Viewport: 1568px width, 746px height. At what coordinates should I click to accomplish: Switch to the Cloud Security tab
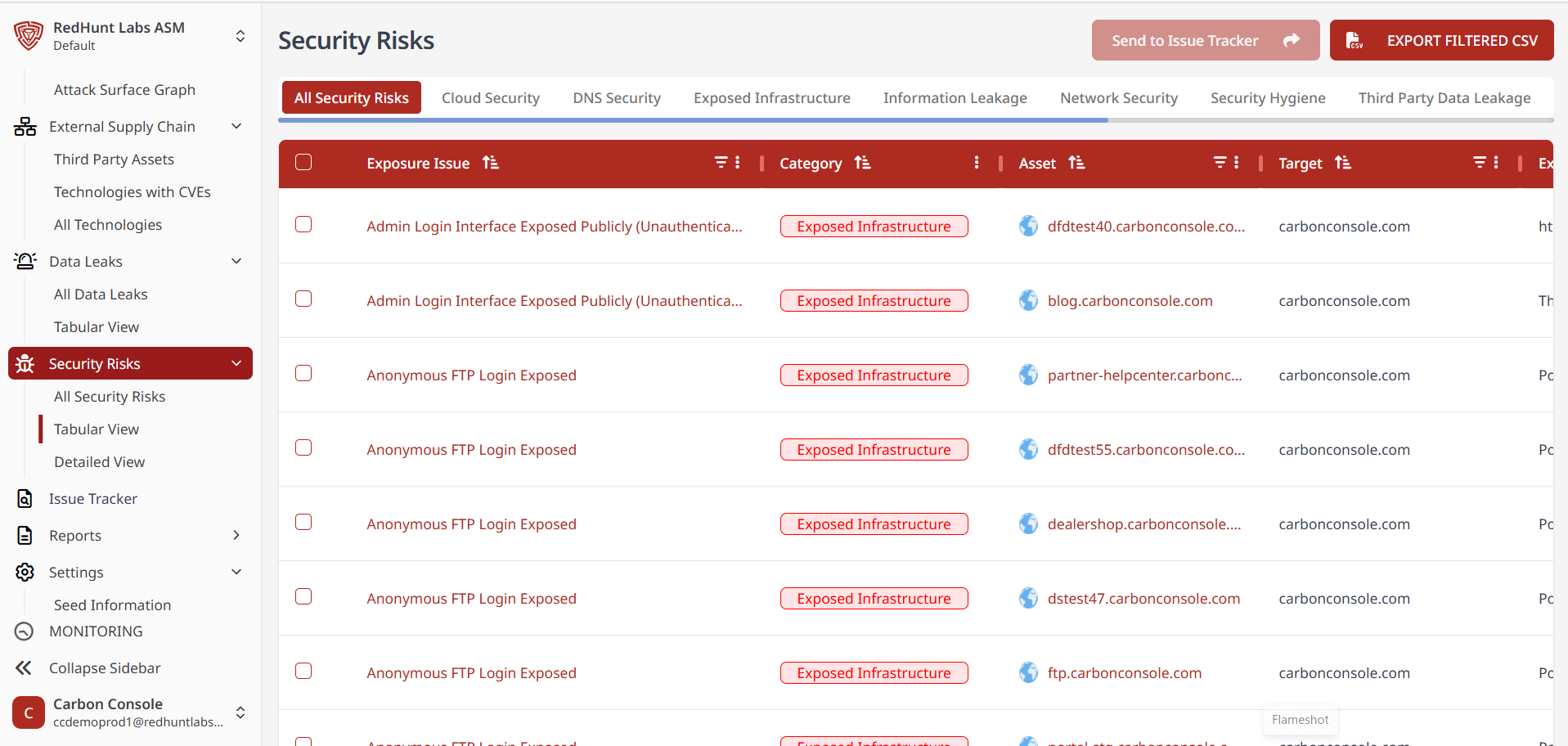(491, 98)
